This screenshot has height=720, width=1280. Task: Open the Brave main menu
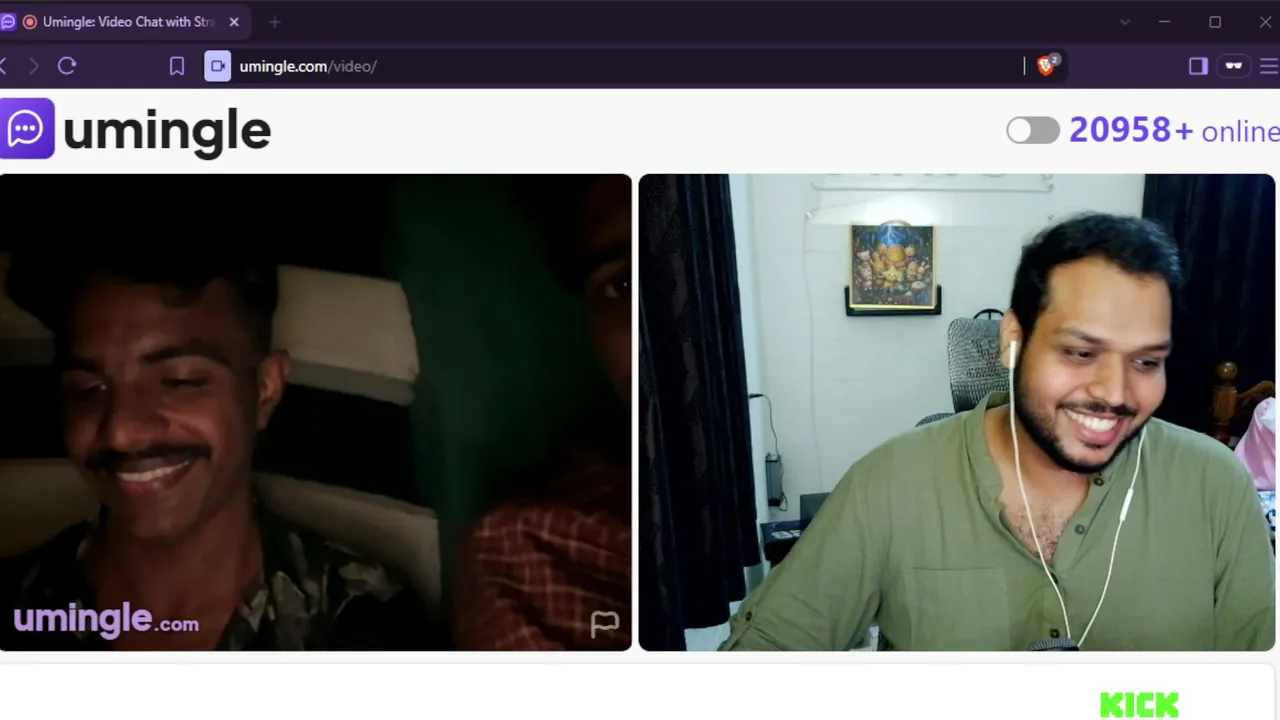[1269, 66]
